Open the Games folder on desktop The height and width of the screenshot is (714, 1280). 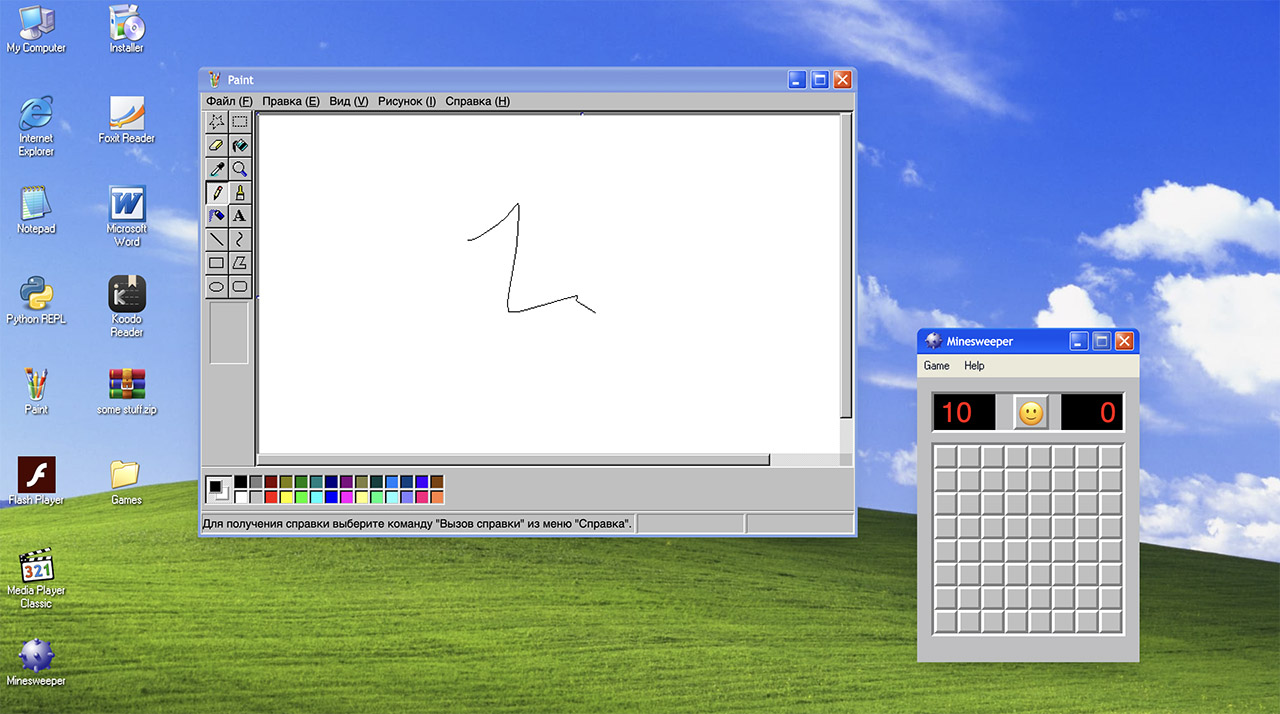[x=127, y=482]
